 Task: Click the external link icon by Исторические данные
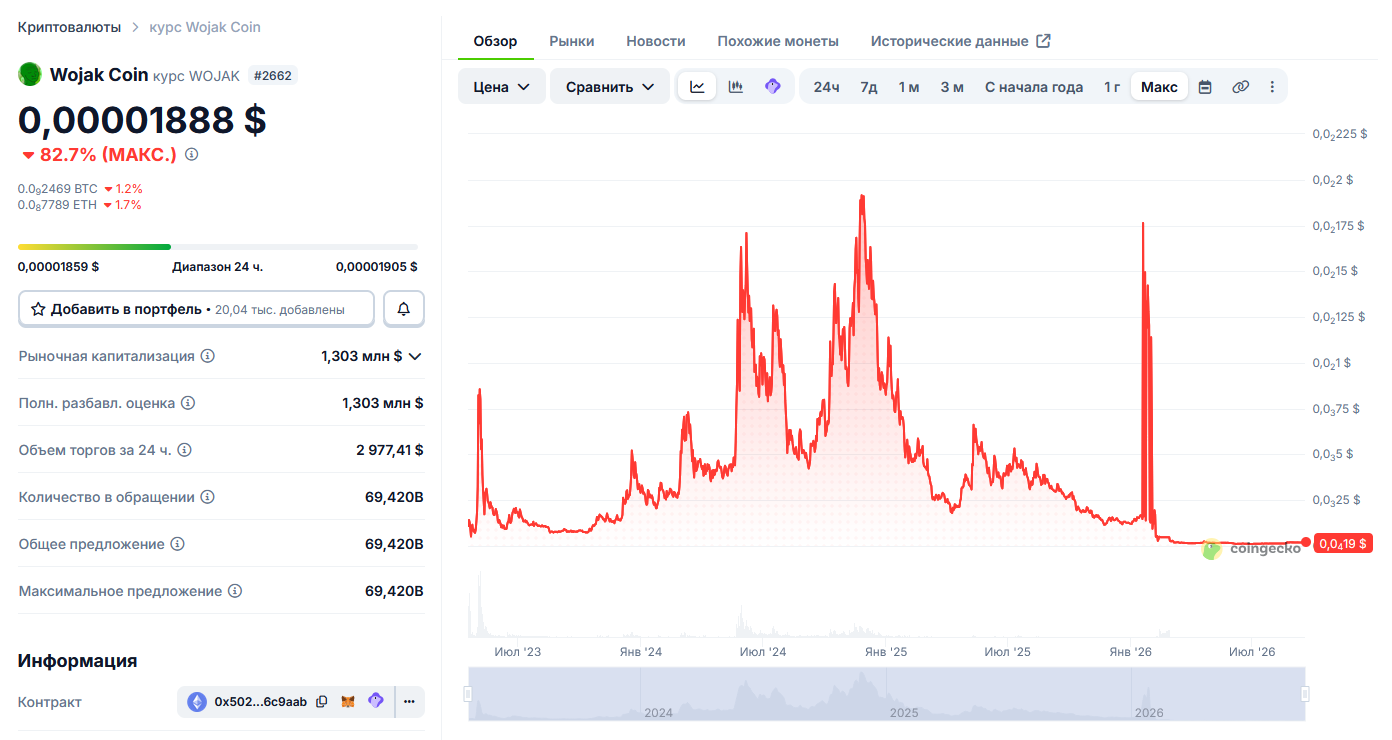click(1043, 41)
